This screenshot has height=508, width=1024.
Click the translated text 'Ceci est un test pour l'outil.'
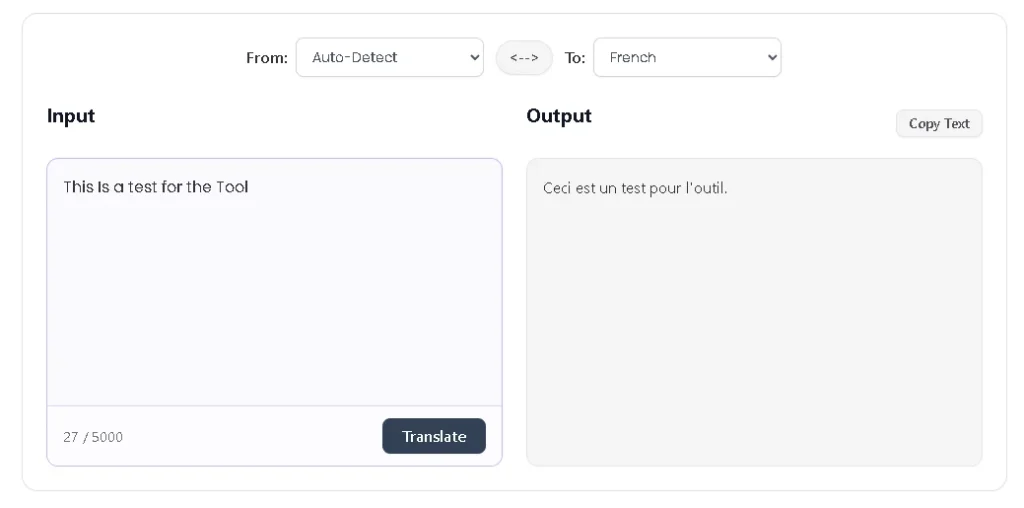(635, 188)
